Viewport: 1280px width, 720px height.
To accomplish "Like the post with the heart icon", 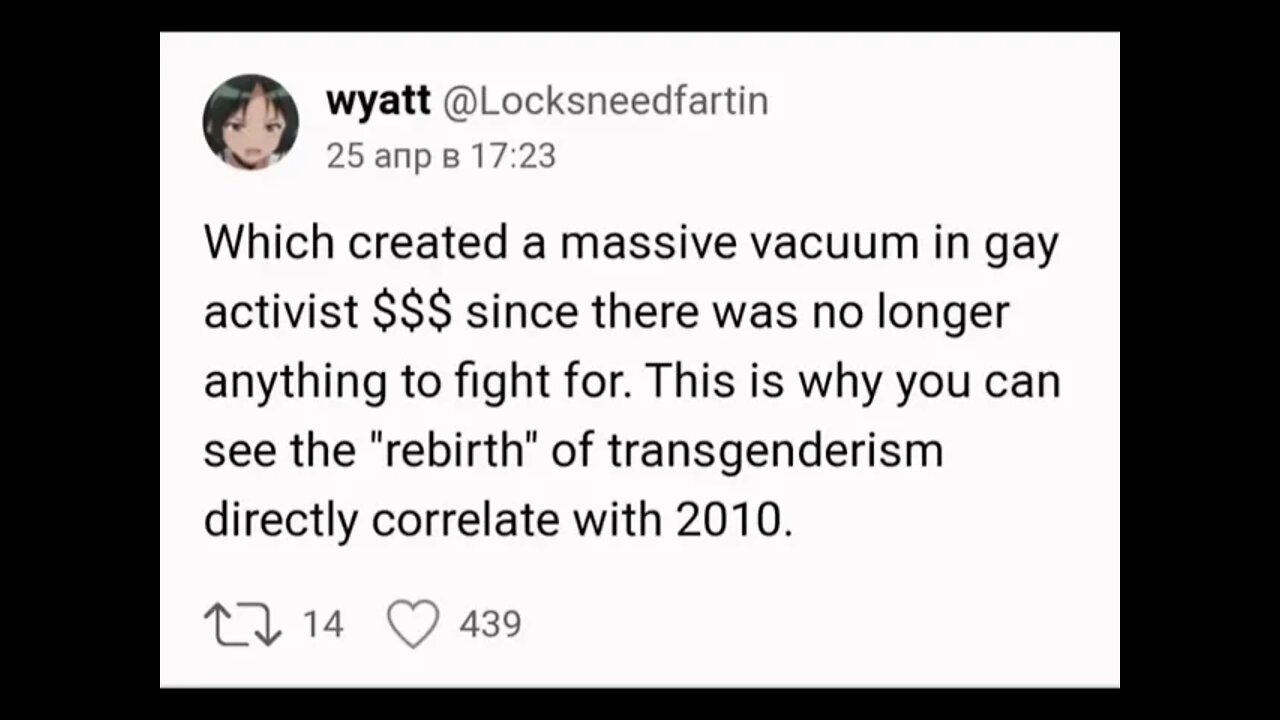I will tap(413, 625).
